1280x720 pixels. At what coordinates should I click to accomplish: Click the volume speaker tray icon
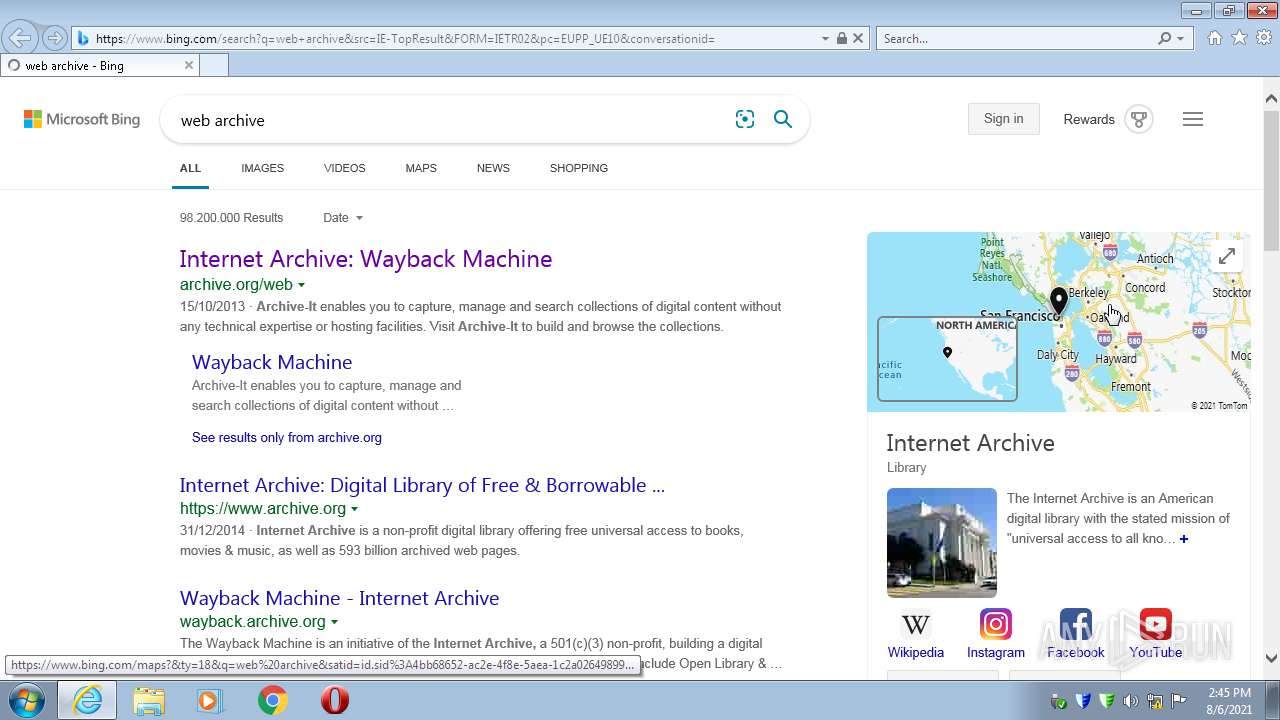click(1131, 701)
